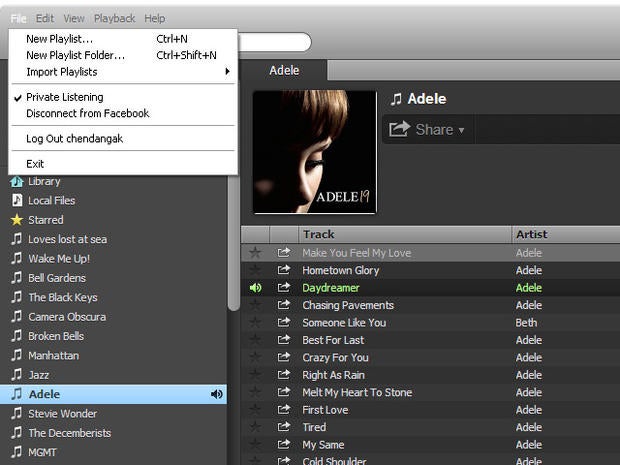Share icon for Crazy For You
Screen dimensions: 620x465
tap(284, 357)
